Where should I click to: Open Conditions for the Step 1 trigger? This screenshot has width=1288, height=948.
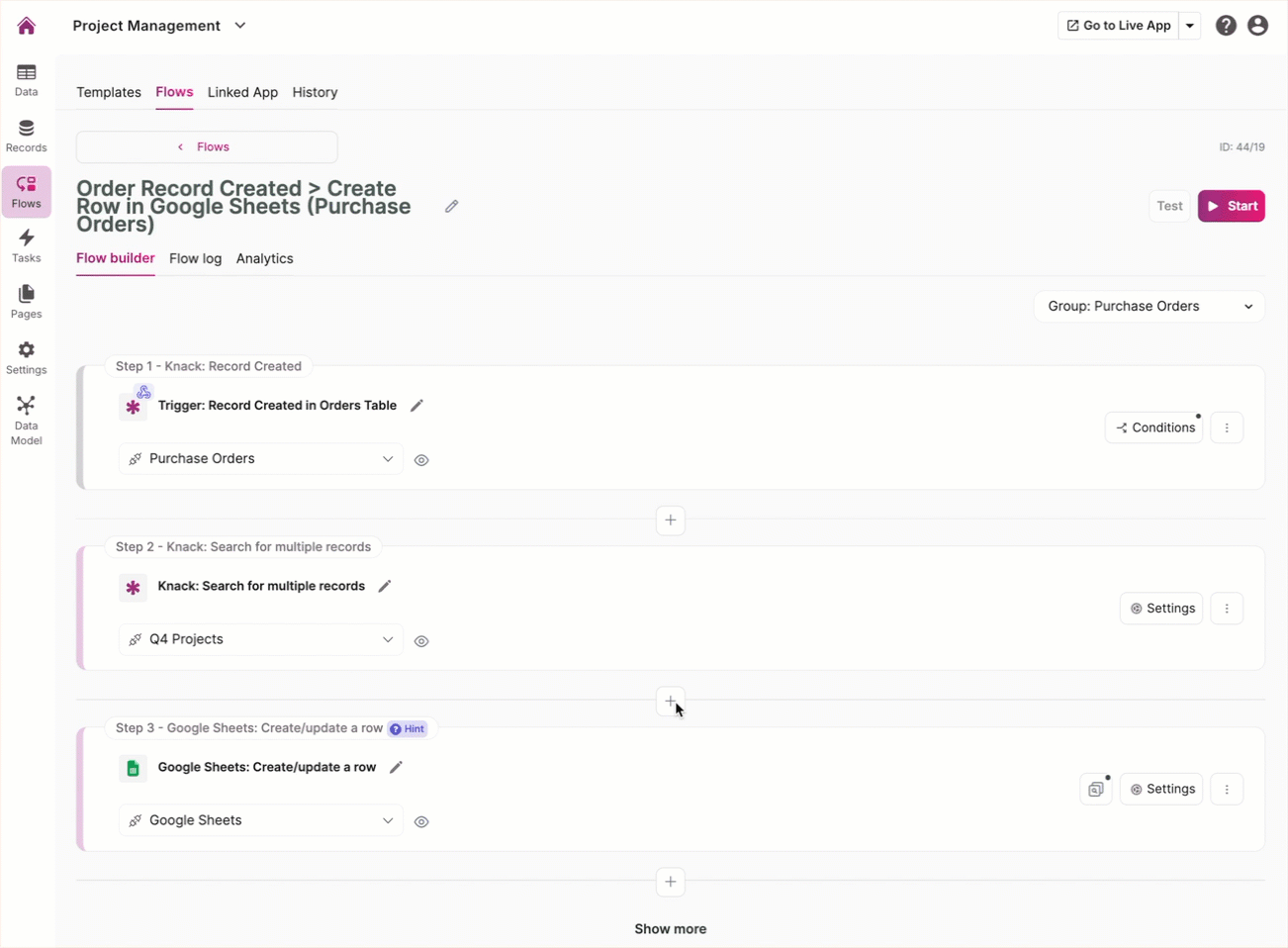click(1153, 427)
